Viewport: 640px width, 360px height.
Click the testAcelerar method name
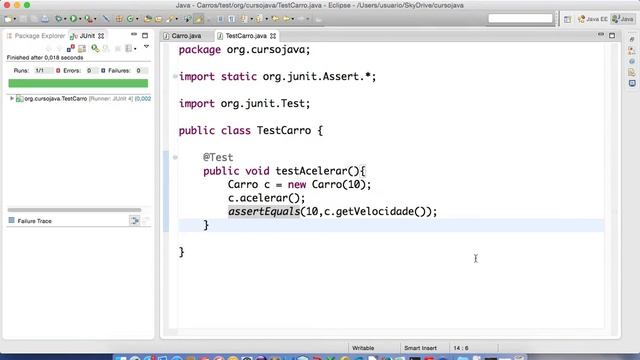click(311, 171)
